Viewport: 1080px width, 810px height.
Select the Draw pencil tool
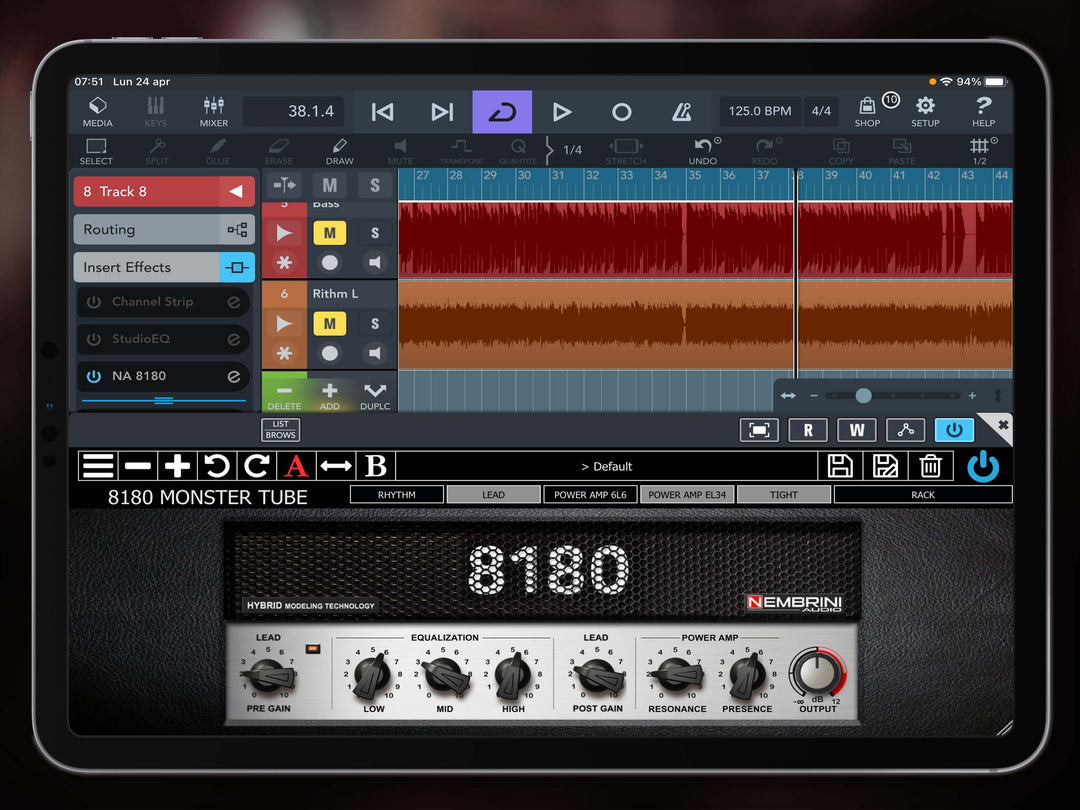point(339,151)
